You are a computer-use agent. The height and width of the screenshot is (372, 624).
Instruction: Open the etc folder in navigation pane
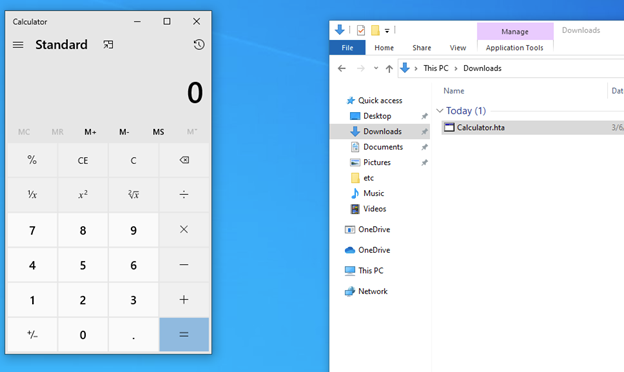(x=369, y=178)
